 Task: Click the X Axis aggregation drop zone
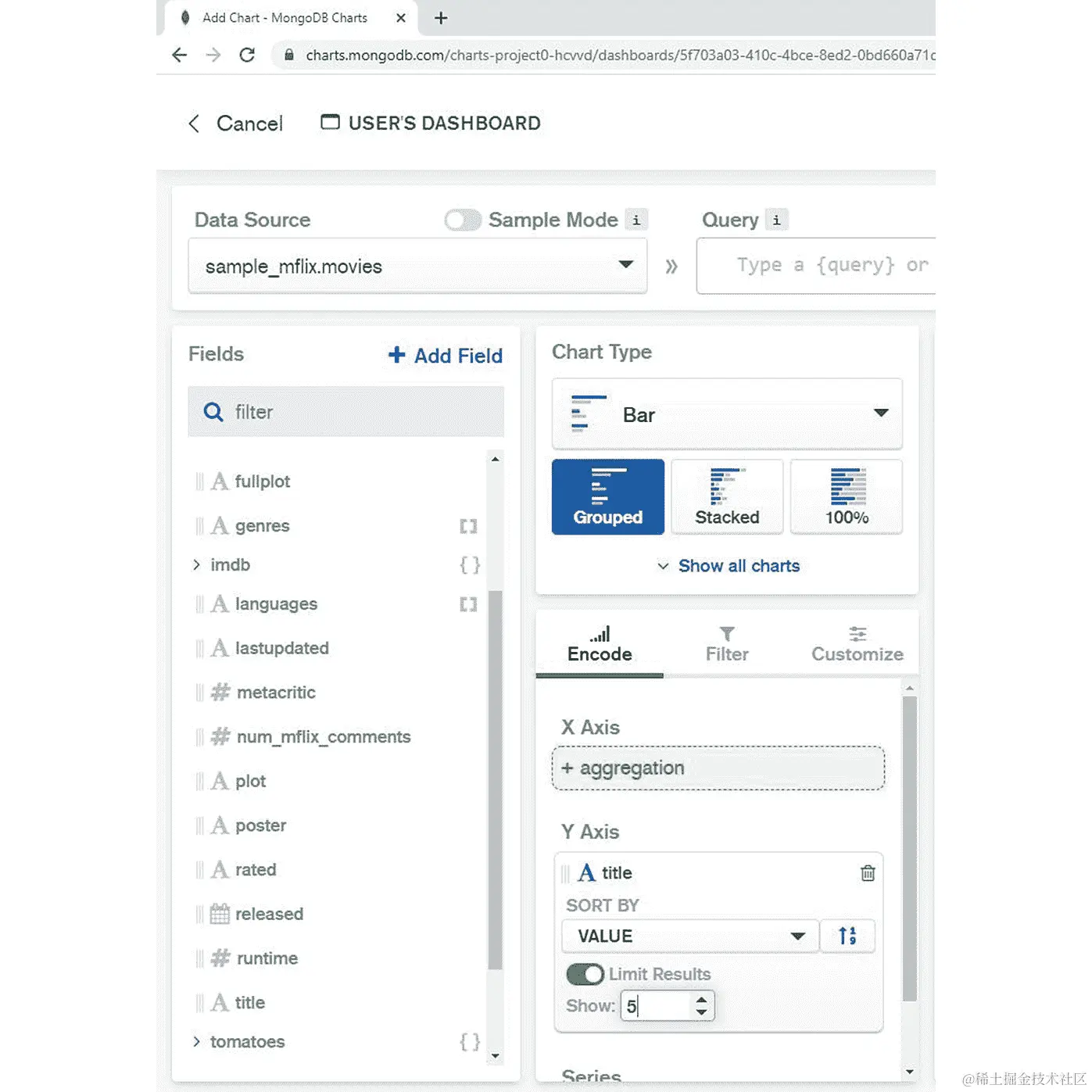[718, 768]
